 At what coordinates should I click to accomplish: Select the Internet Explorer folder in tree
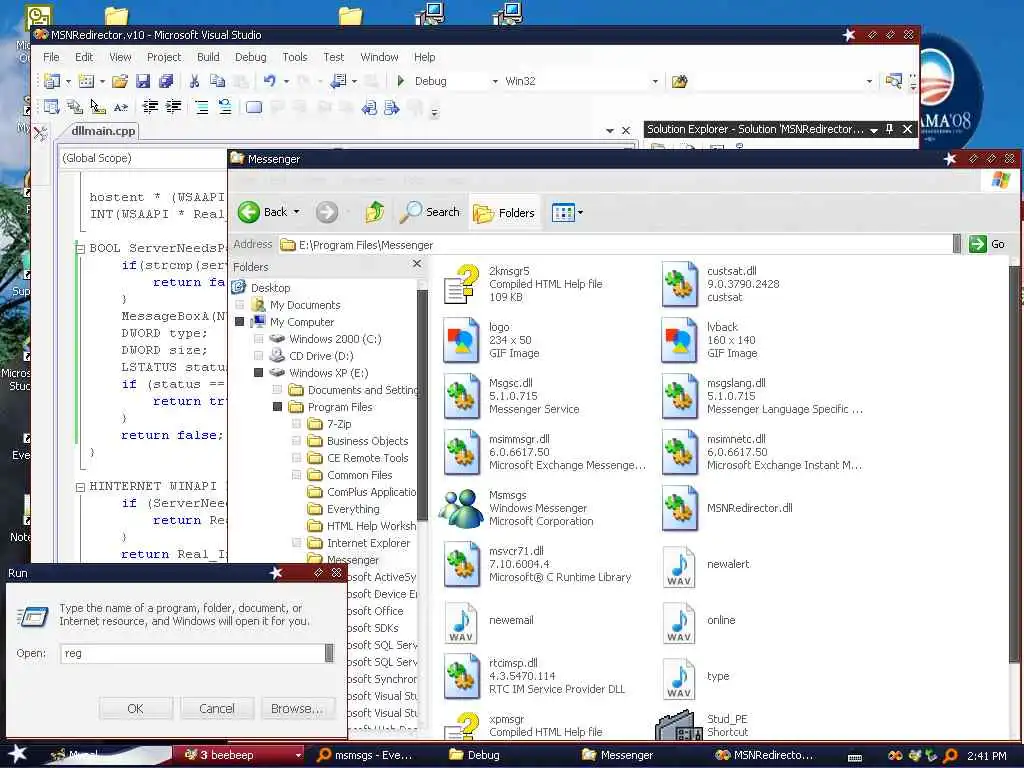(359, 543)
